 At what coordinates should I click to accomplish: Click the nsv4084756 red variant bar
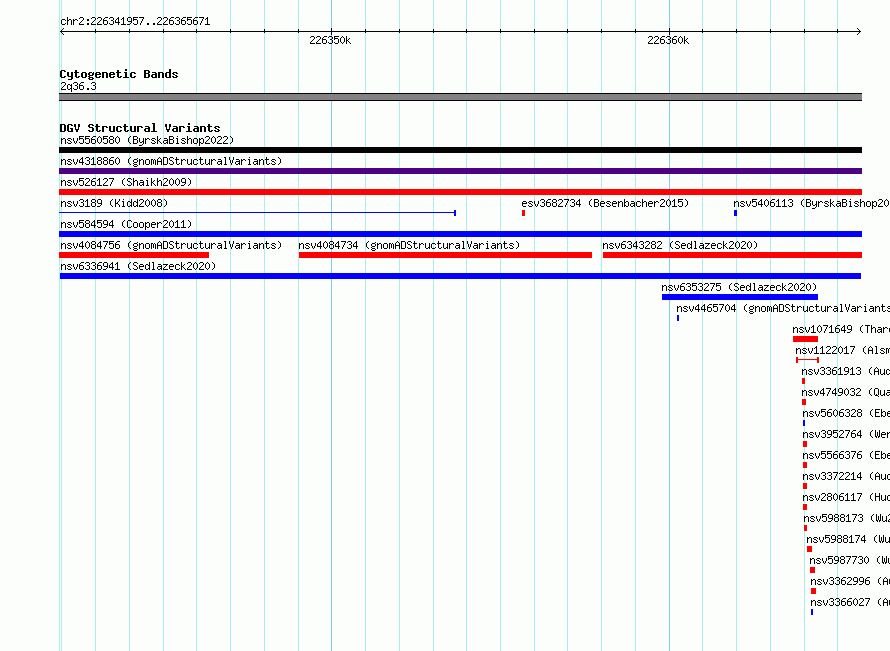coord(134,255)
